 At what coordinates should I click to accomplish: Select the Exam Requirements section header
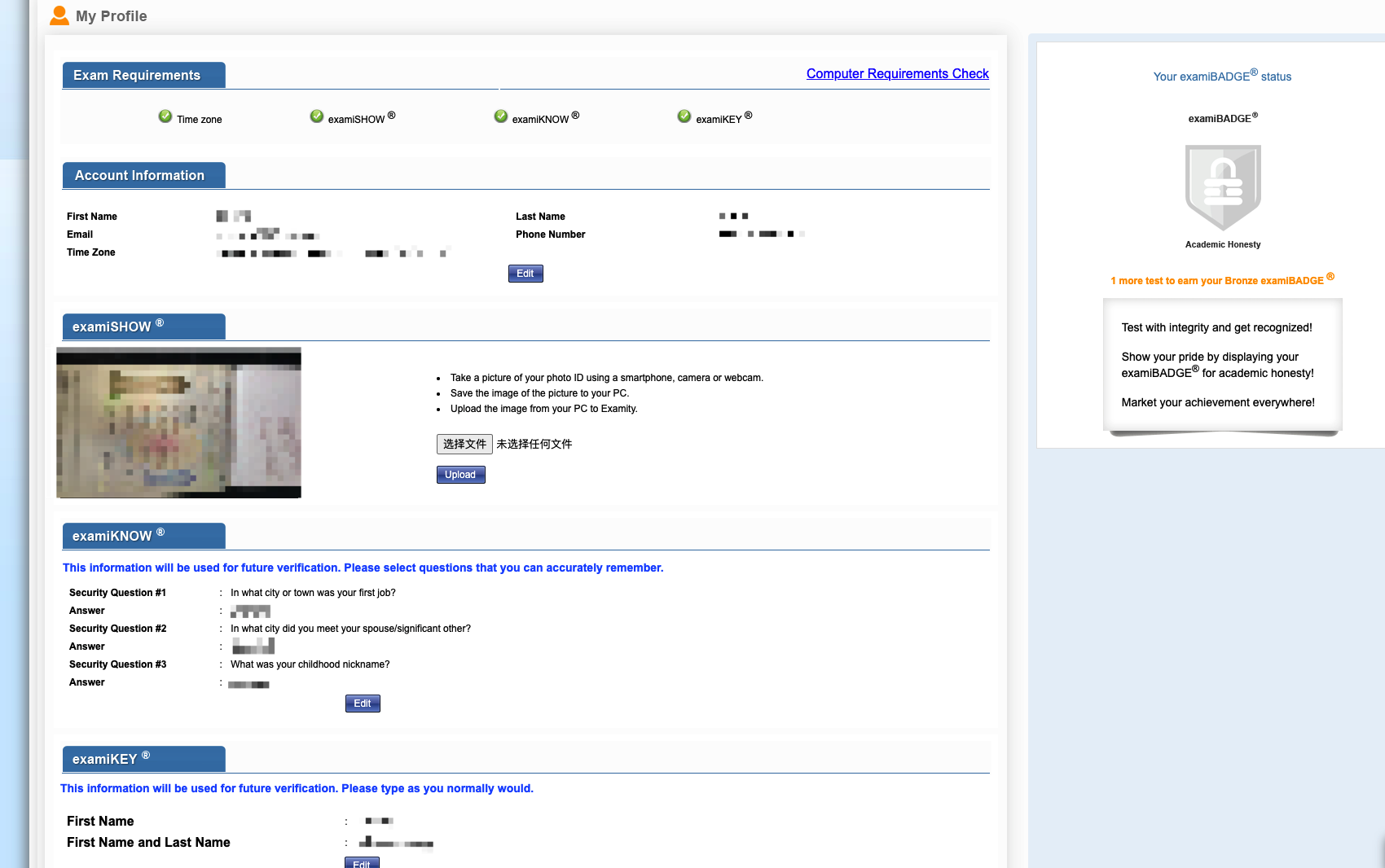144,75
